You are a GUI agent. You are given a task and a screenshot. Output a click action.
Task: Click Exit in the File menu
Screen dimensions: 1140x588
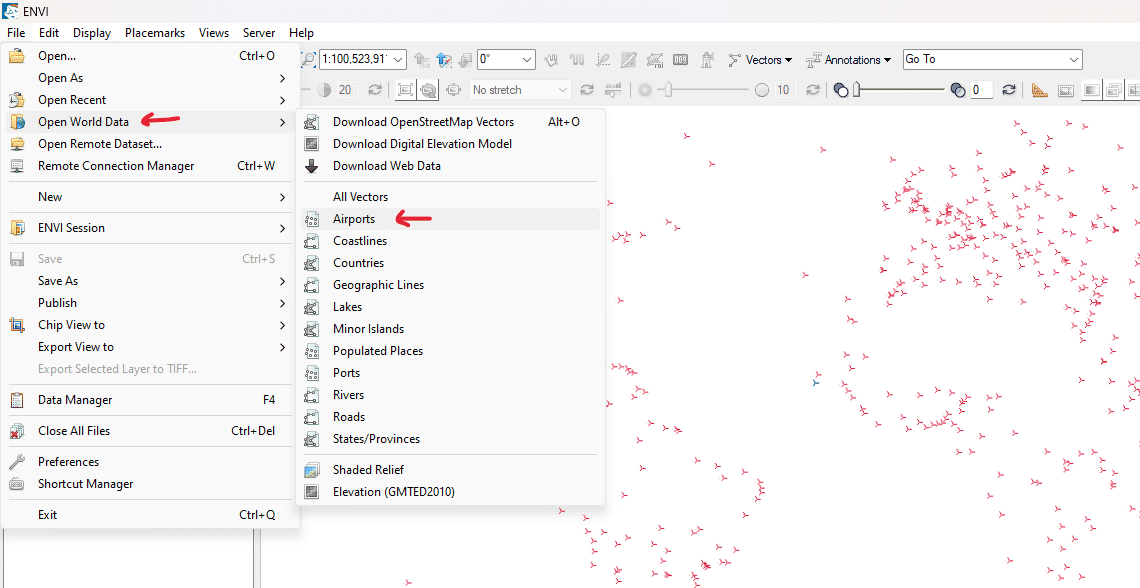pyautogui.click(x=48, y=515)
